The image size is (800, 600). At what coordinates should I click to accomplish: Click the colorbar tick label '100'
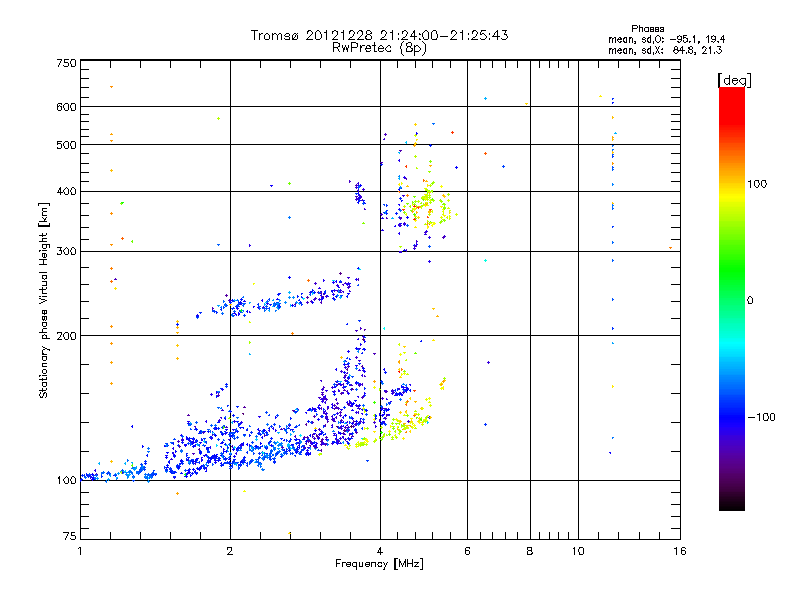[x=757, y=184]
